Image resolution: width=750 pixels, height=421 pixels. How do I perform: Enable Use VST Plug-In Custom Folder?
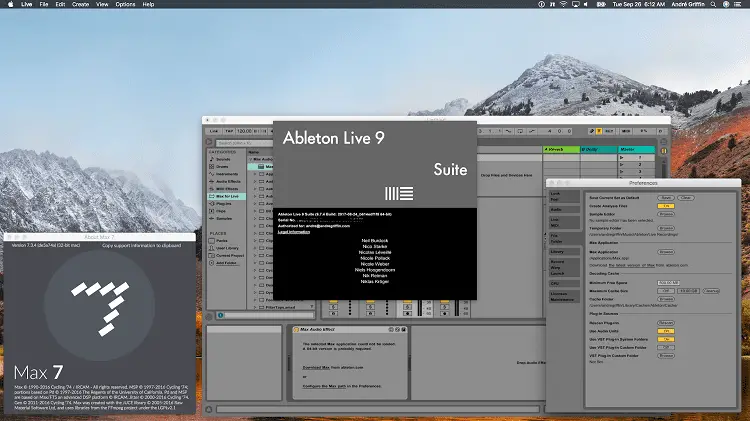coord(665,347)
